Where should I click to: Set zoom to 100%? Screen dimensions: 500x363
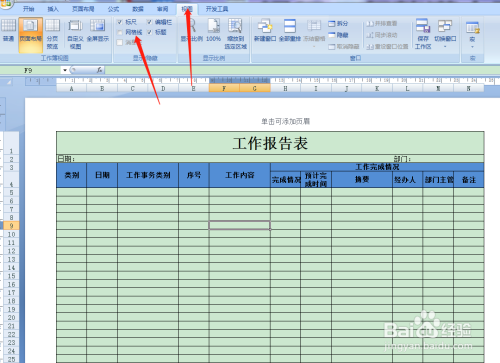click(213, 32)
